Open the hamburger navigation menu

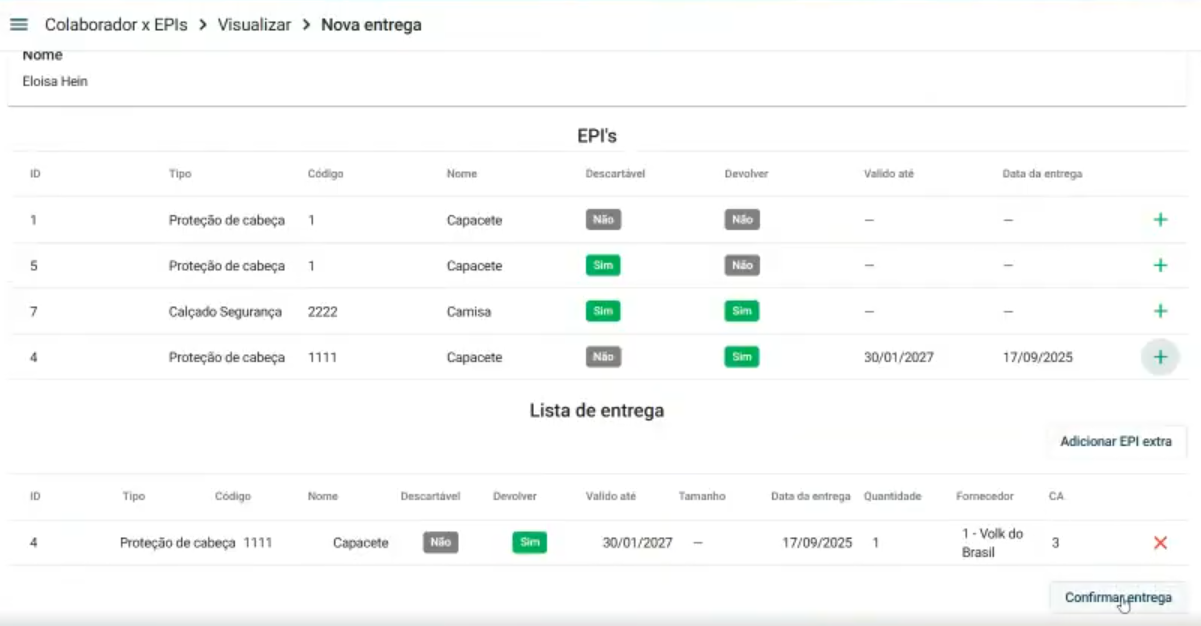19,25
